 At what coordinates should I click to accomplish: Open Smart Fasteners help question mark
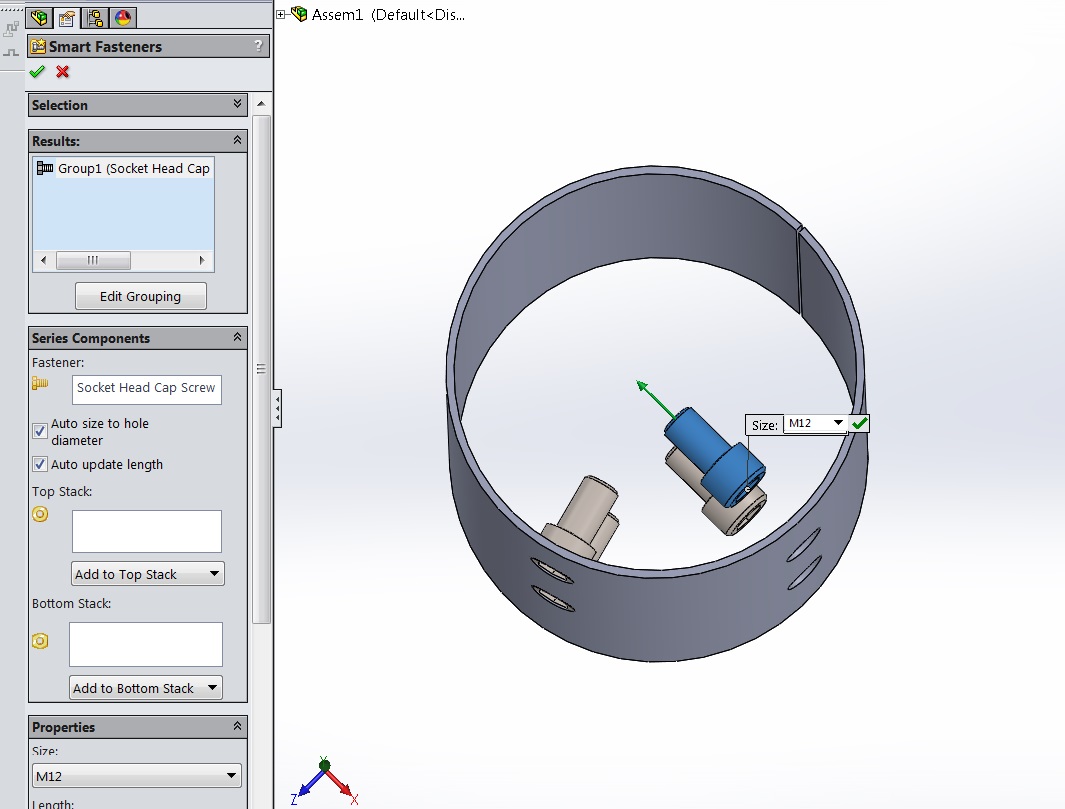pos(258,46)
